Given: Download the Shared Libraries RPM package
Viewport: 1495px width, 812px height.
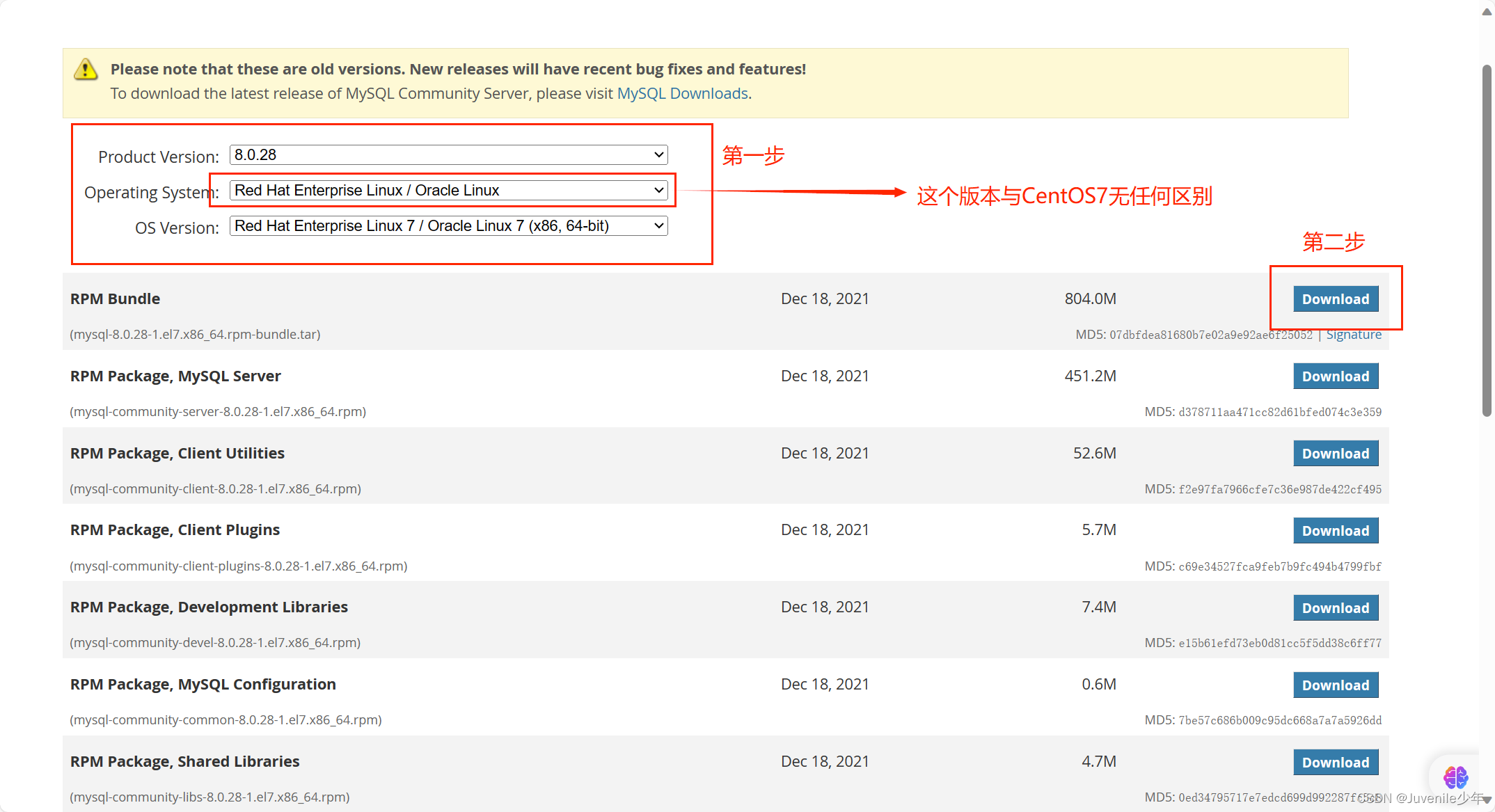Looking at the screenshot, I should click(x=1335, y=763).
